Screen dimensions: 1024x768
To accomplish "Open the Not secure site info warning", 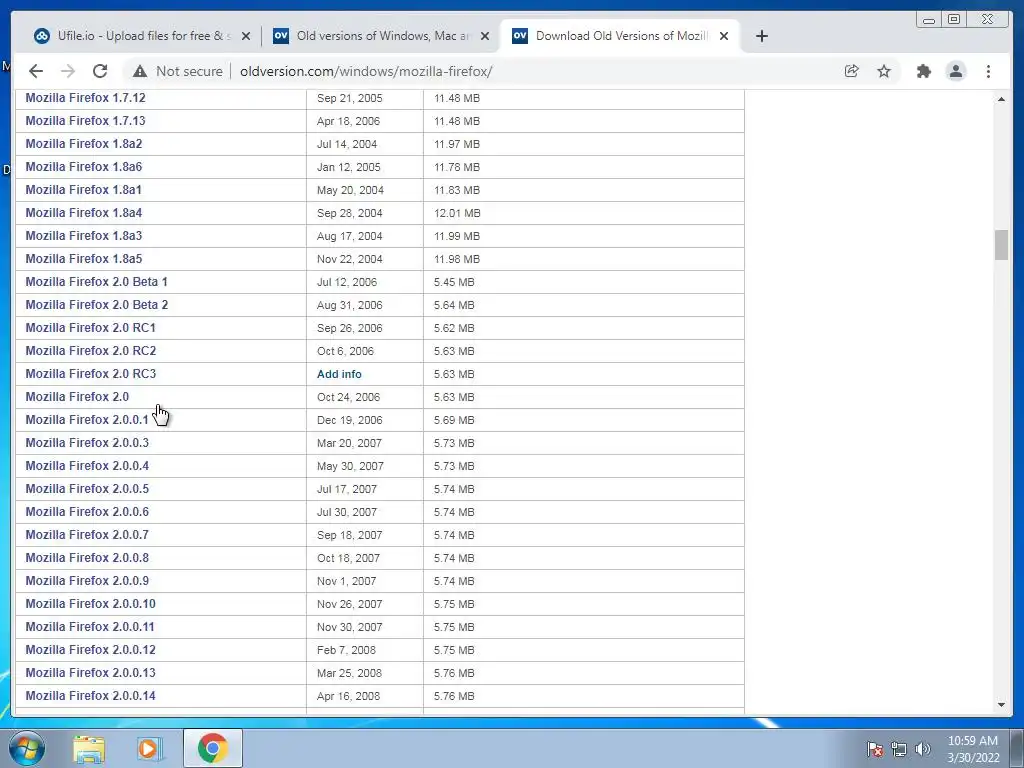I will point(177,71).
